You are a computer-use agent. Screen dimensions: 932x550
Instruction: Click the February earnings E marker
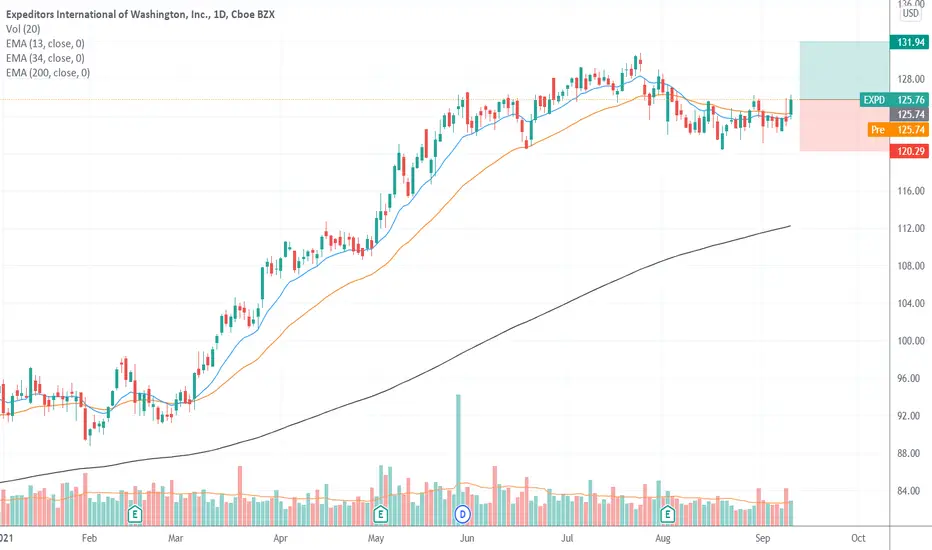click(x=135, y=514)
